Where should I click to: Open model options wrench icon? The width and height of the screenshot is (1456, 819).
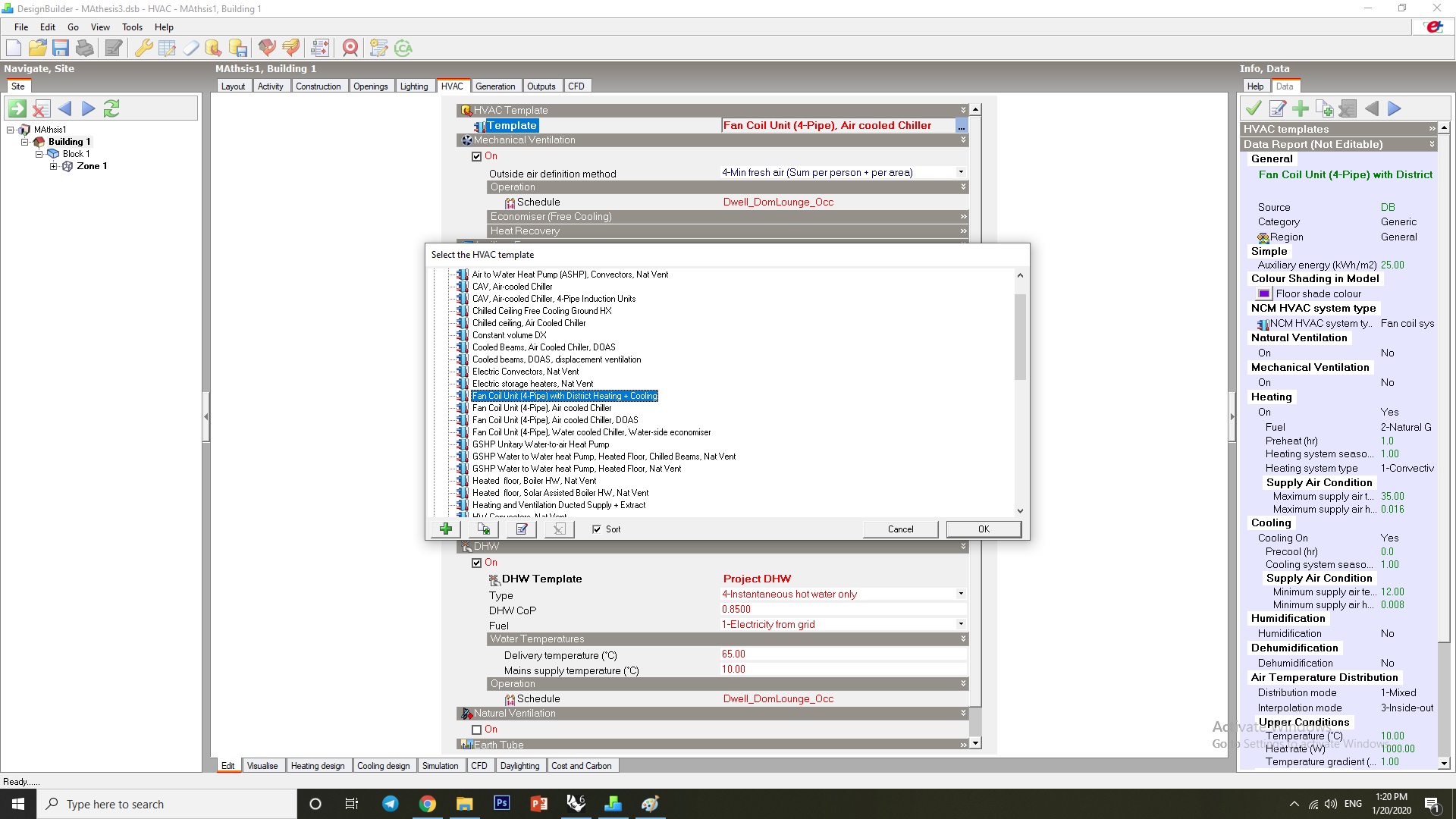coord(143,49)
